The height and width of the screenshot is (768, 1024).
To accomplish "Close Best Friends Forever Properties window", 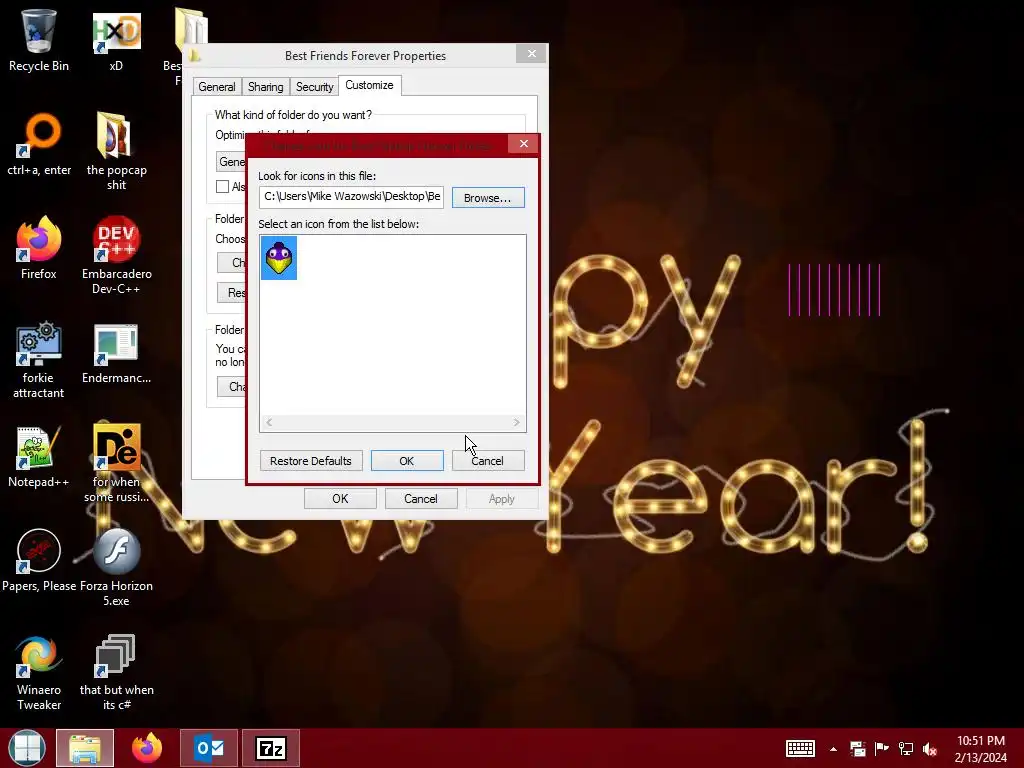I will pos(532,54).
